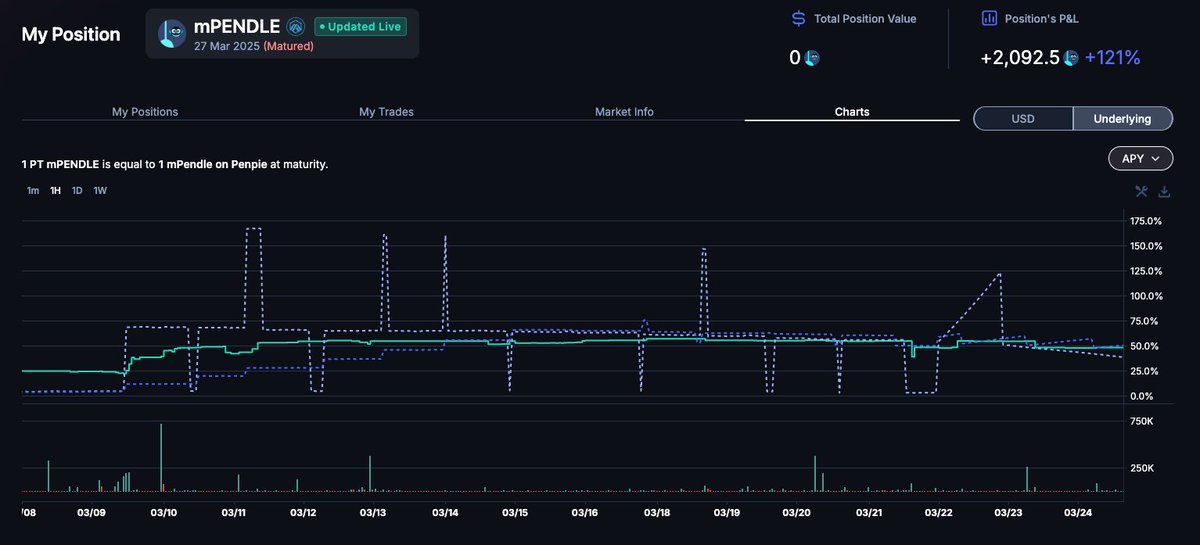Switch the value display to USD

click(1023, 119)
